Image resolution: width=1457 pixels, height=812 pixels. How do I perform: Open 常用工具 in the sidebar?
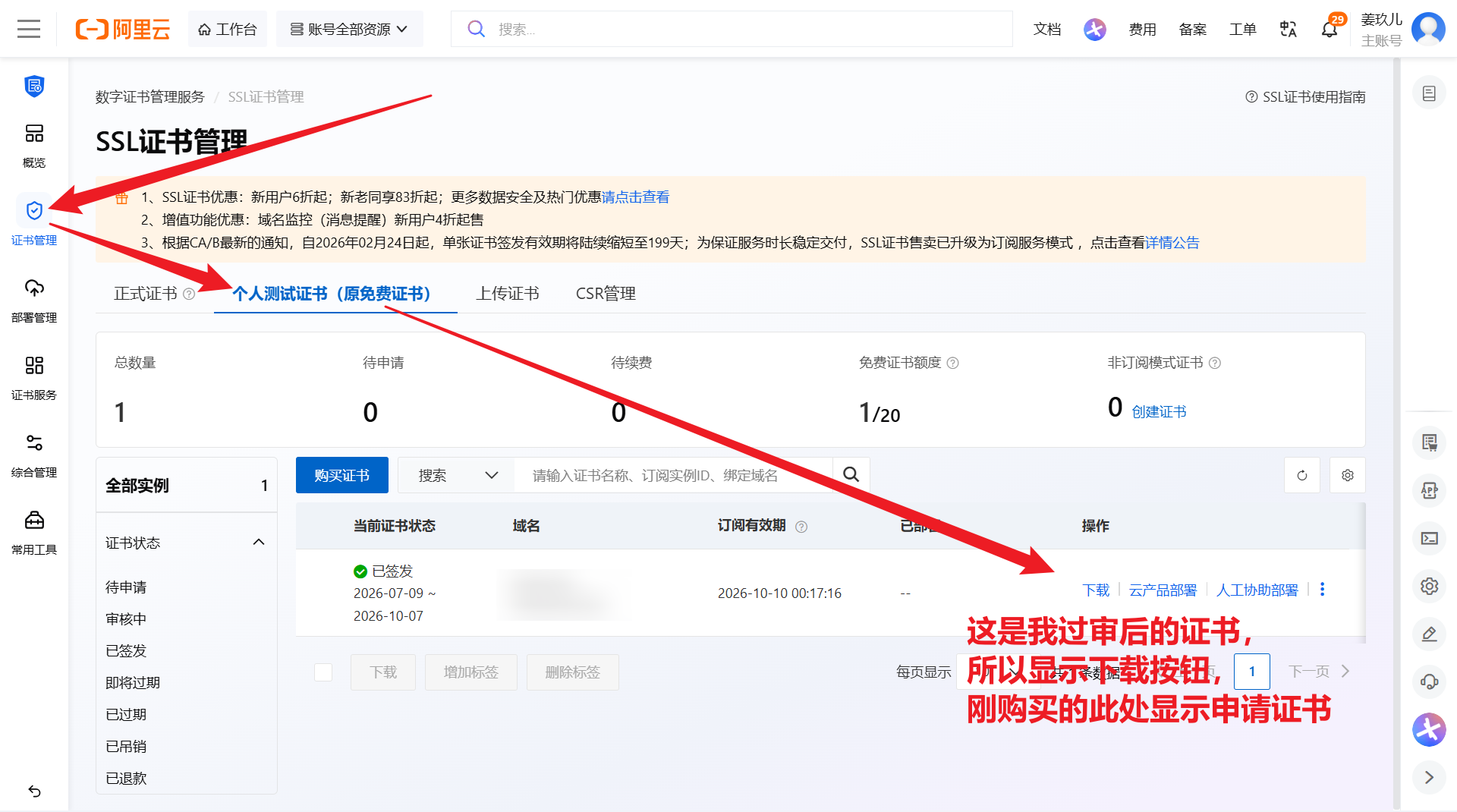tap(34, 533)
